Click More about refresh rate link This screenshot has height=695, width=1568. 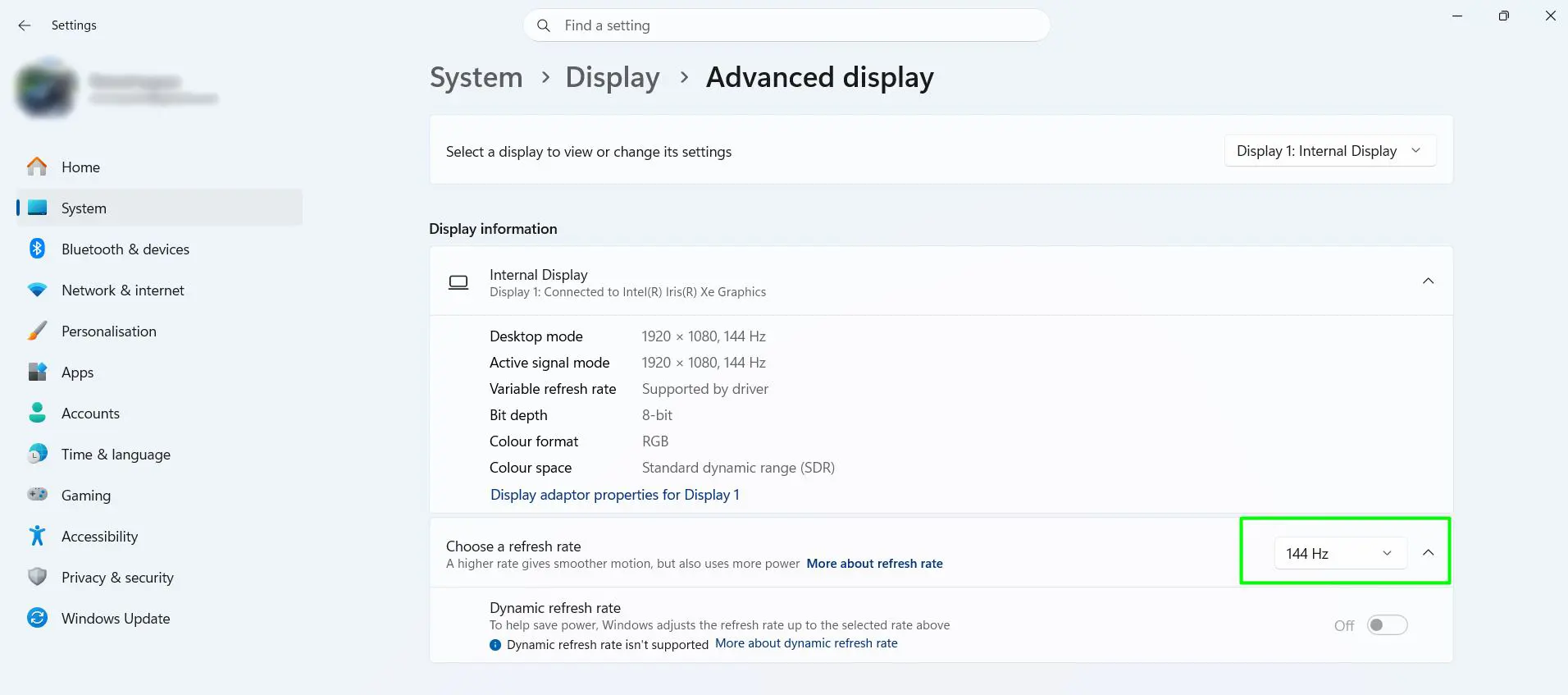874,564
